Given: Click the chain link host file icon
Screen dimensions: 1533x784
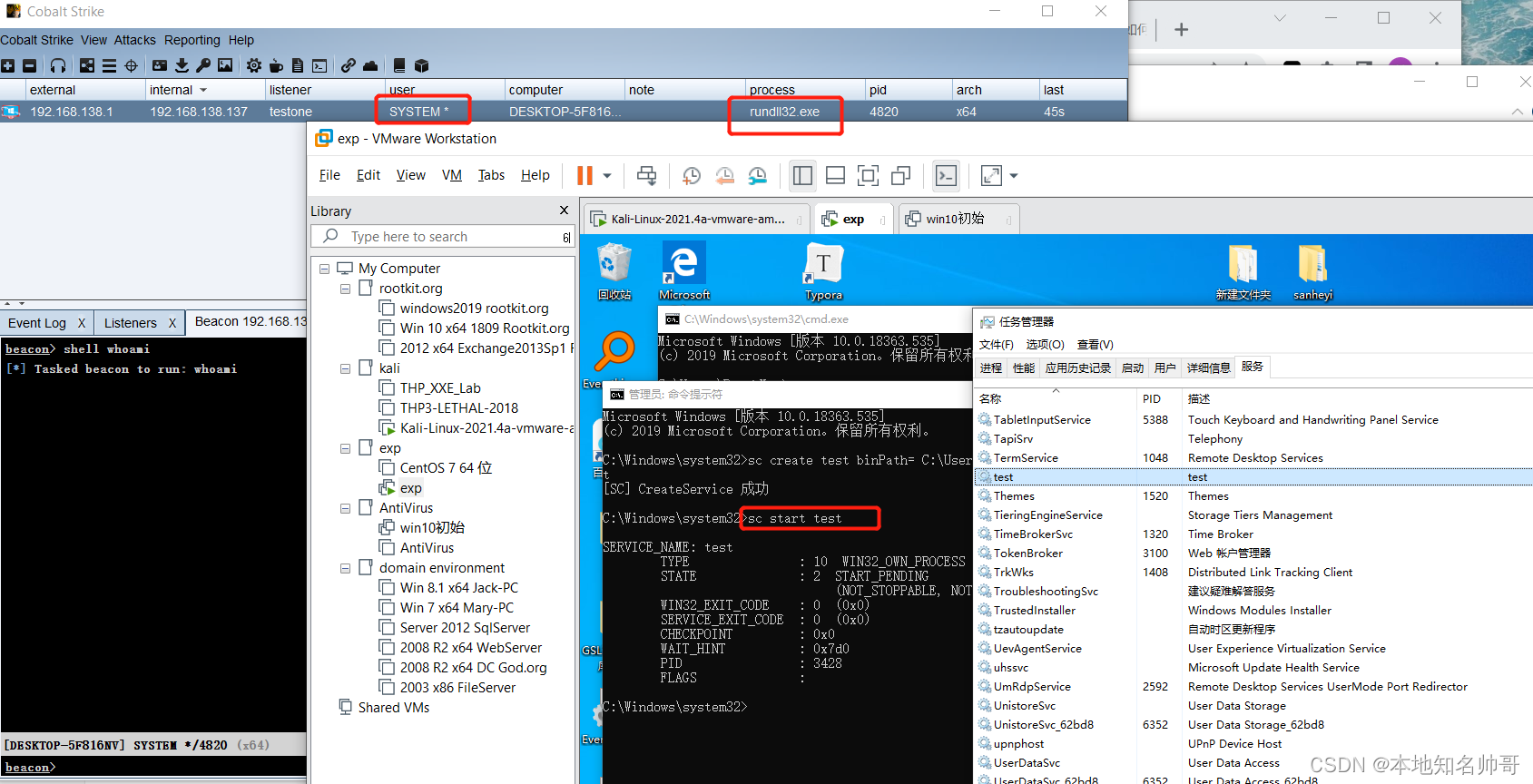Looking at the screenshot, I should click(x=349, y=65).
